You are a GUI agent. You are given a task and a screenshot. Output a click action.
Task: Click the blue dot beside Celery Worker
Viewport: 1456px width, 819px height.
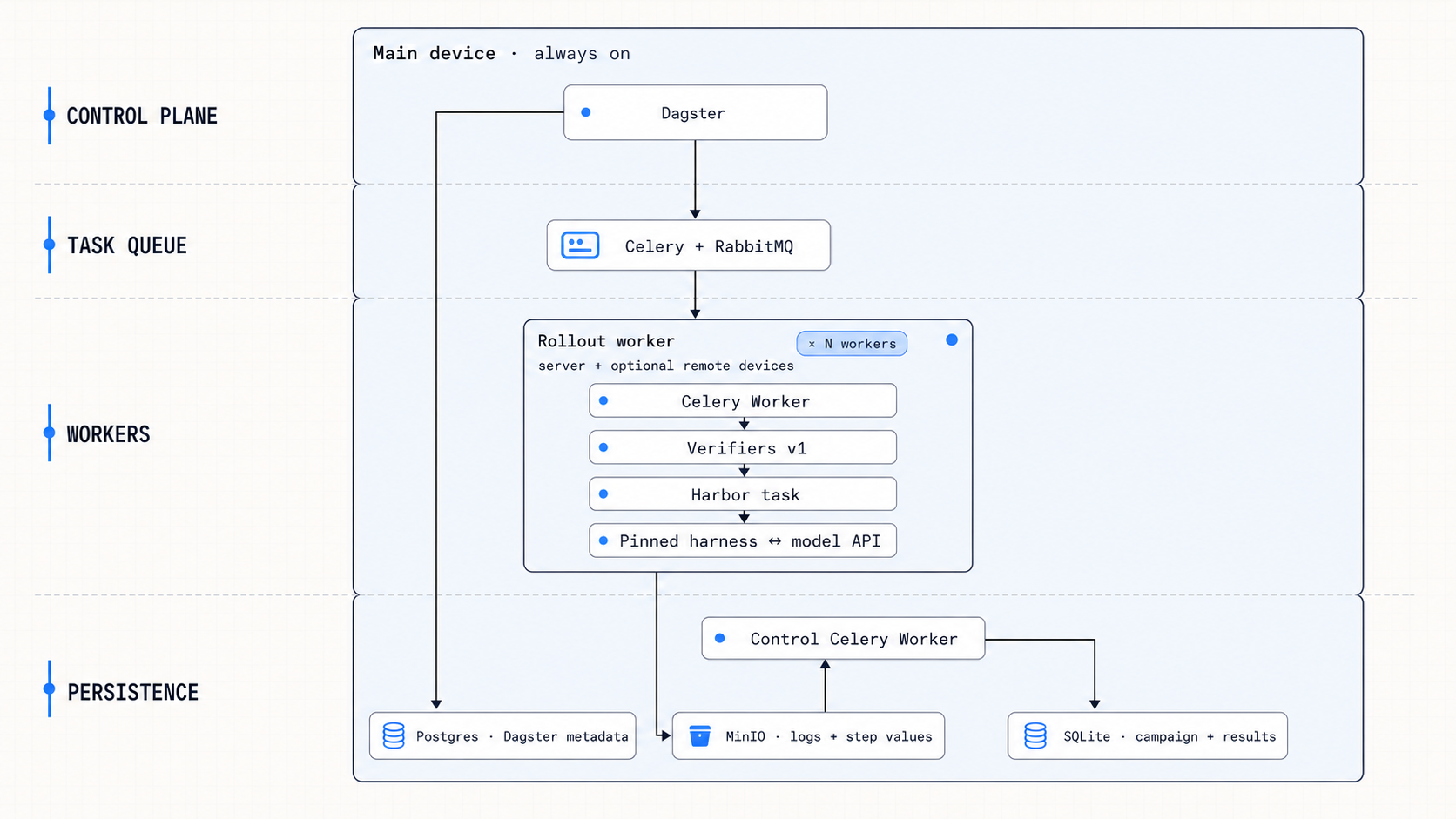pos(603,401)
